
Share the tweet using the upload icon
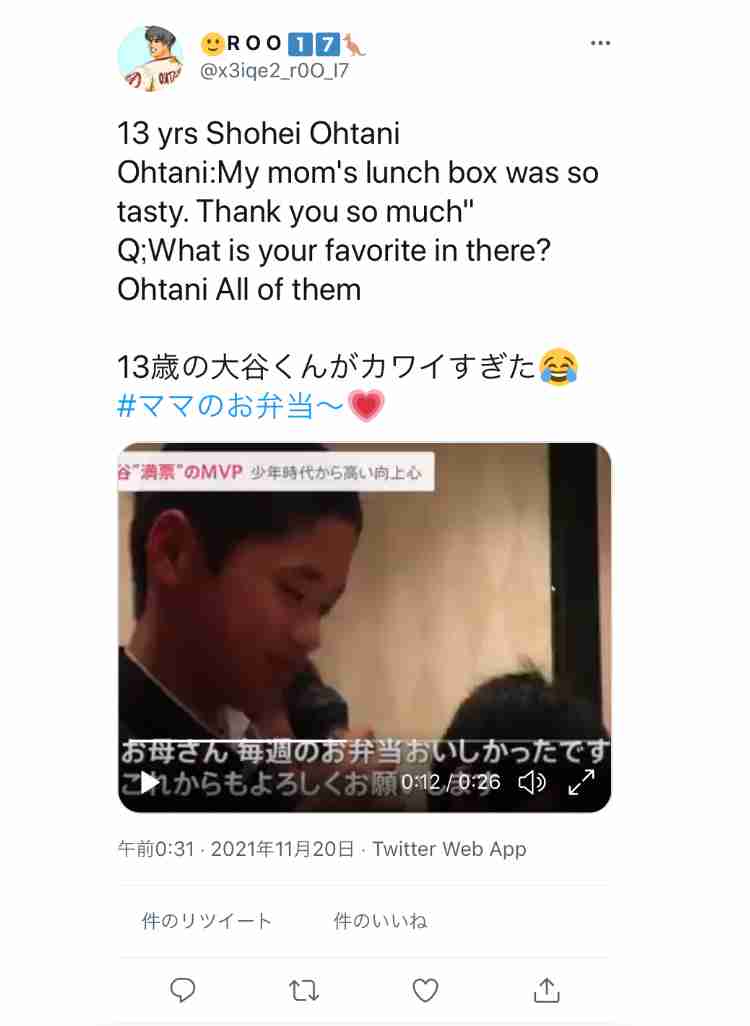(x=546, y=990)
